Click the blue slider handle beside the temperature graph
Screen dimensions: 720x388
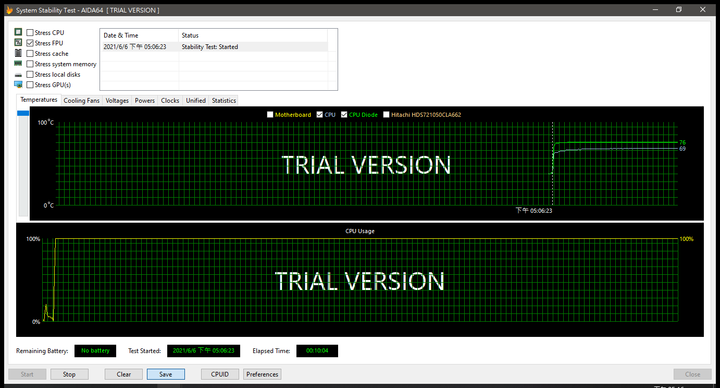point(23,113)
